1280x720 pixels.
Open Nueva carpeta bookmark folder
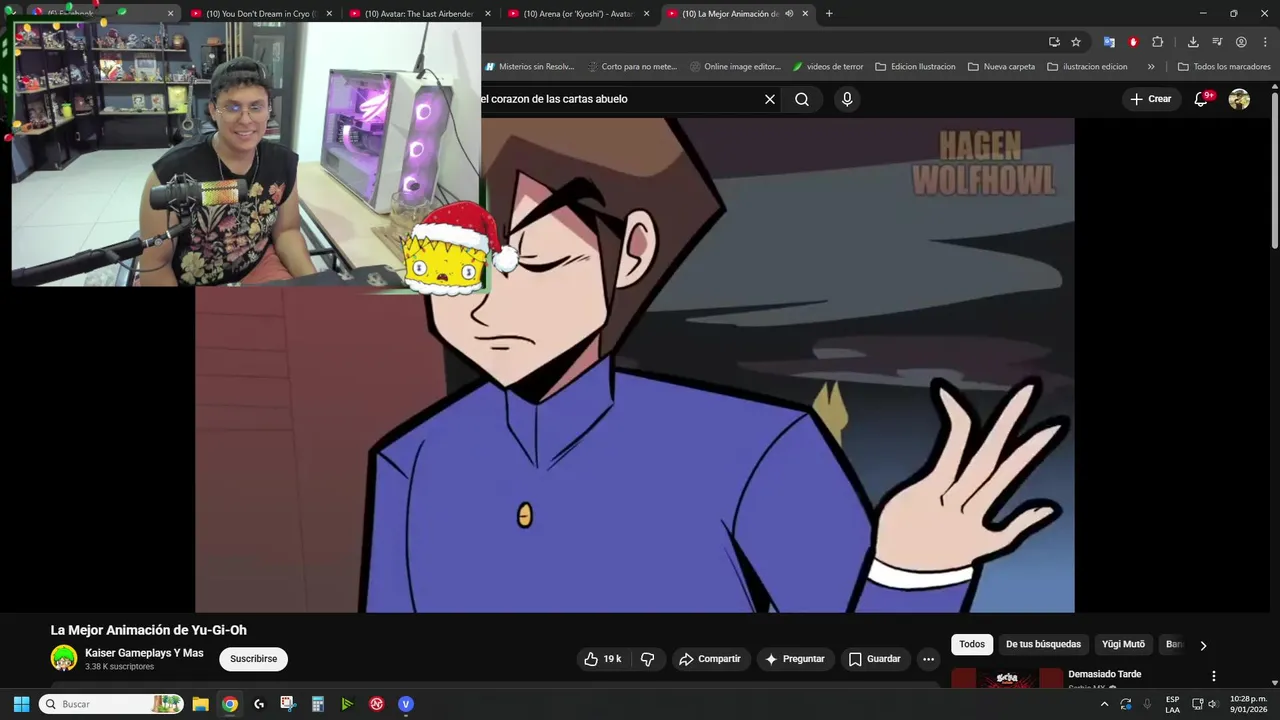pos(1001,67)
